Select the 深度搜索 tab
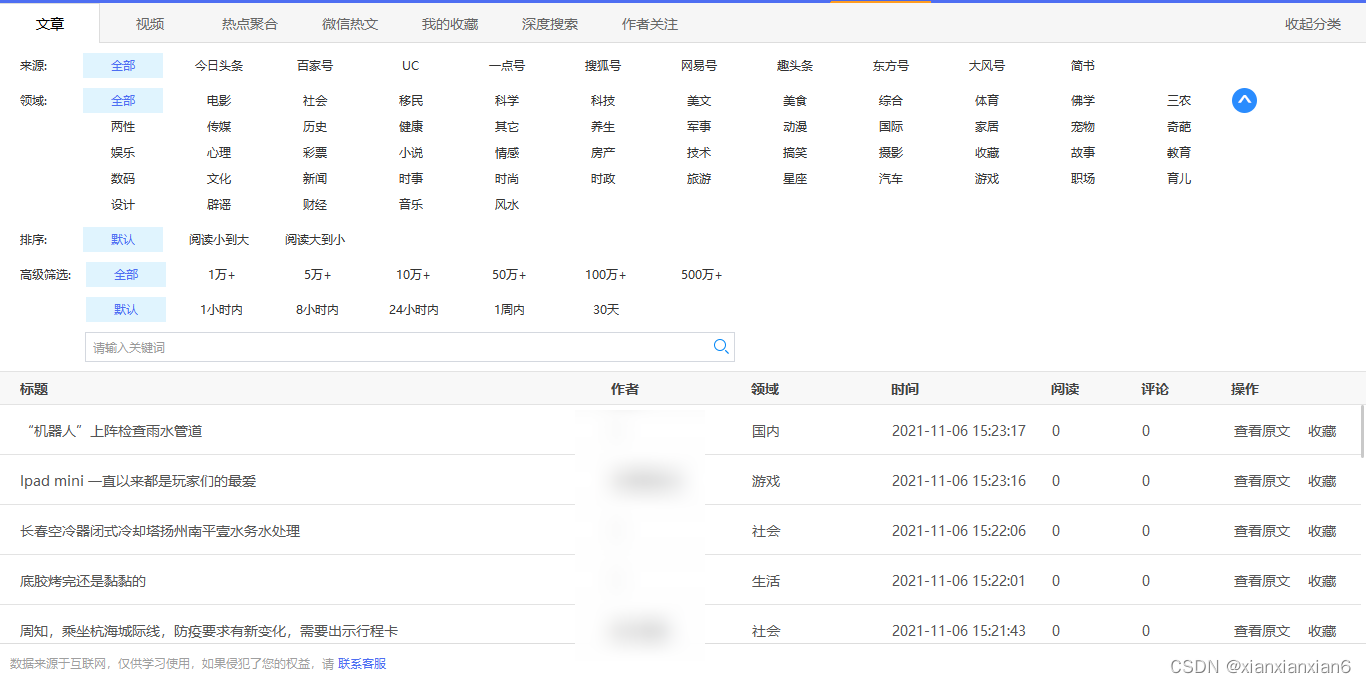 click(550, 24)
